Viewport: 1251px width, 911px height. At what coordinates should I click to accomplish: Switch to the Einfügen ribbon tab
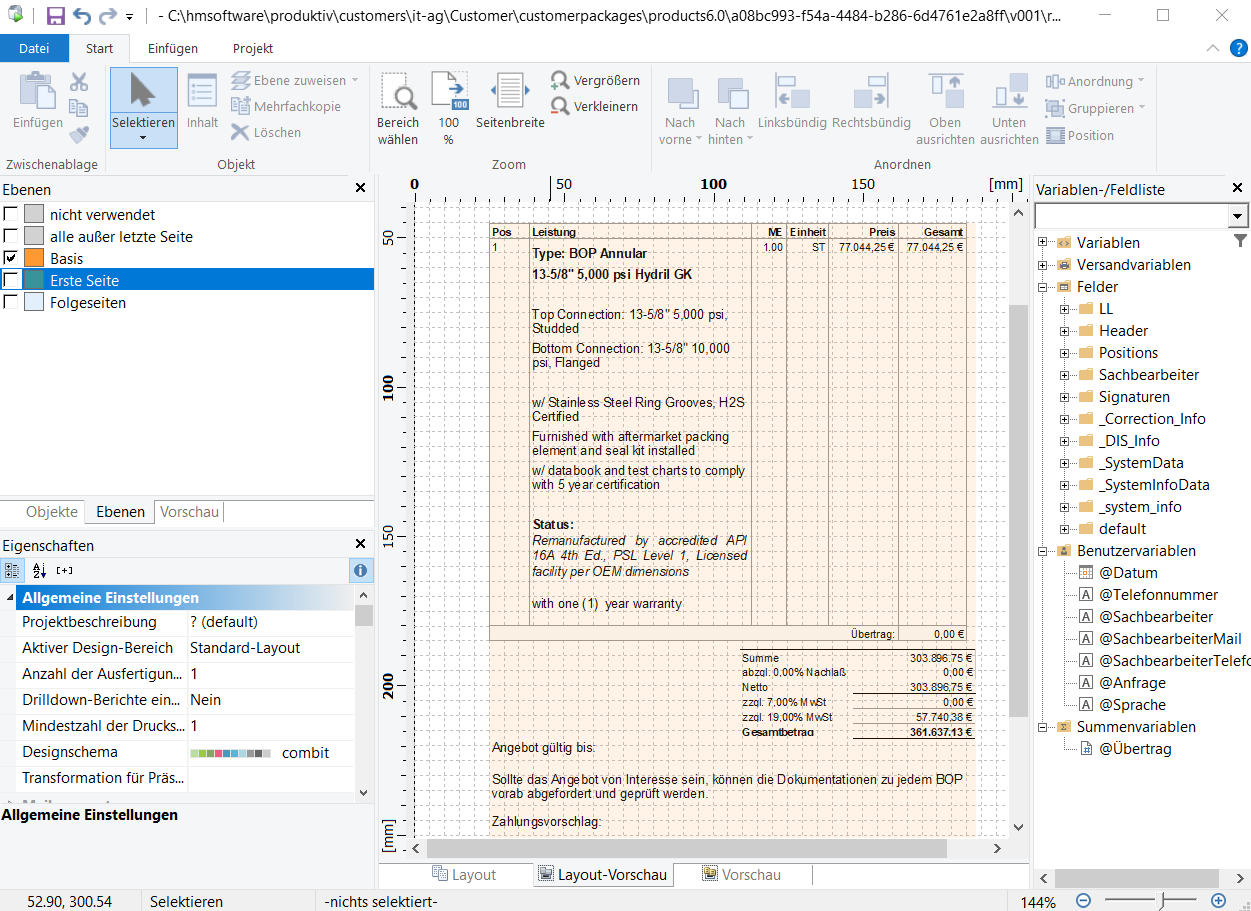coord(173,48)
